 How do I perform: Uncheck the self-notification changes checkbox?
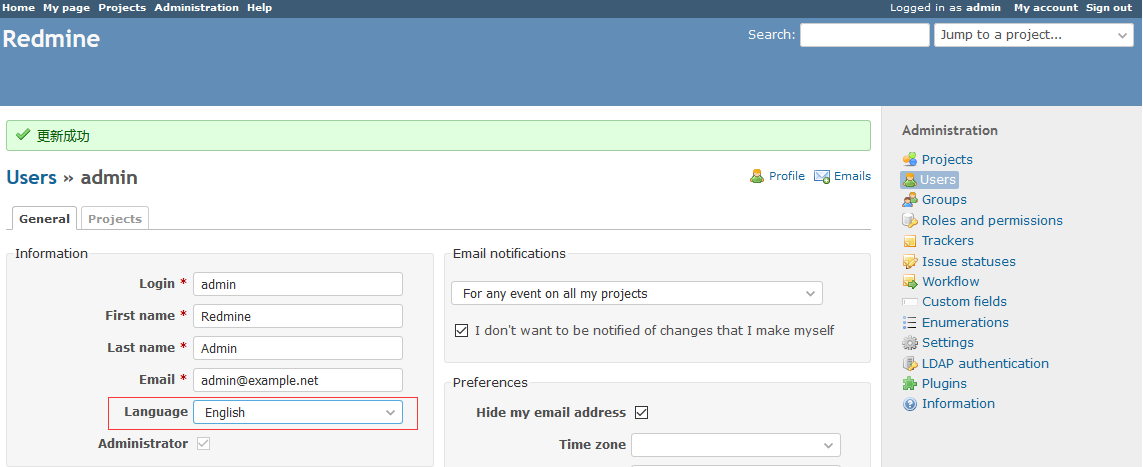[461, 331]
